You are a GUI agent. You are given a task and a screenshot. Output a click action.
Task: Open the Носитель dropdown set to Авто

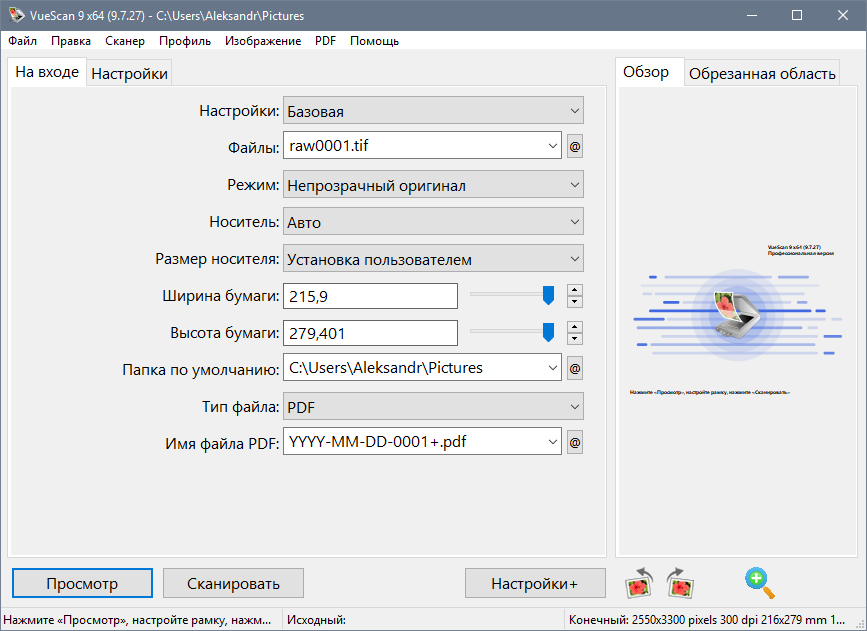pyautogui.click(x=433, y=222)
